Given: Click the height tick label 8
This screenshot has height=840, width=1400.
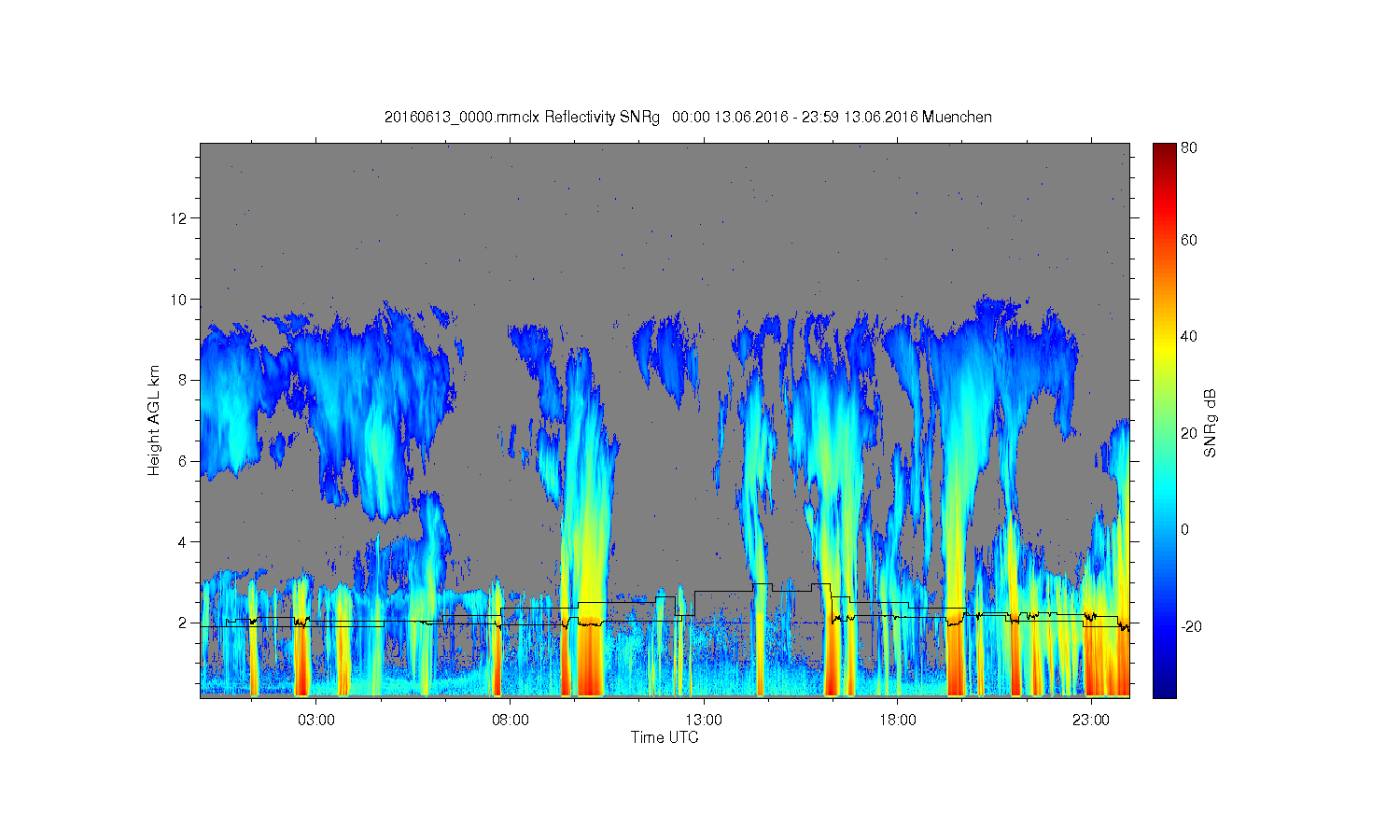Looking at the screenshot, I should [x=183, y=380].
